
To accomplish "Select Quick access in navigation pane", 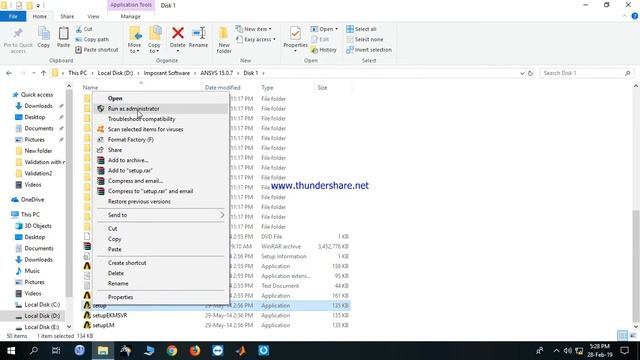I will (x=33, y=95).
